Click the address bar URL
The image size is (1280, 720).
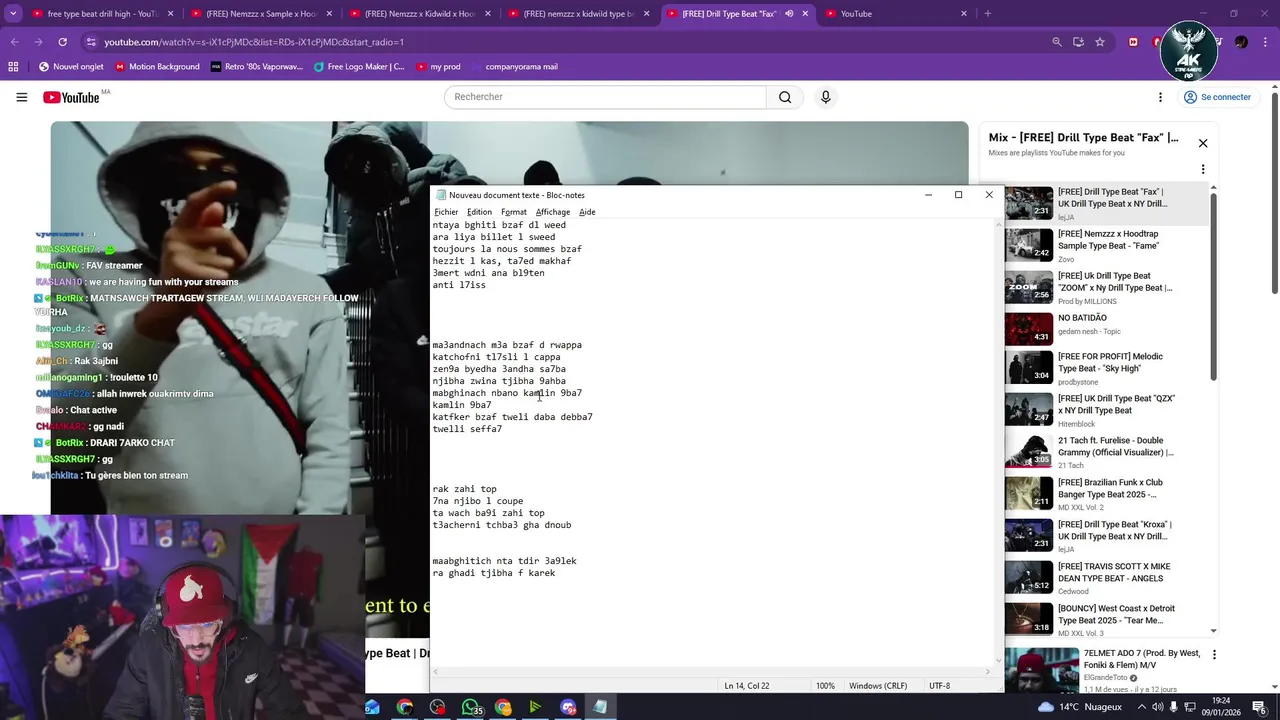254,42
